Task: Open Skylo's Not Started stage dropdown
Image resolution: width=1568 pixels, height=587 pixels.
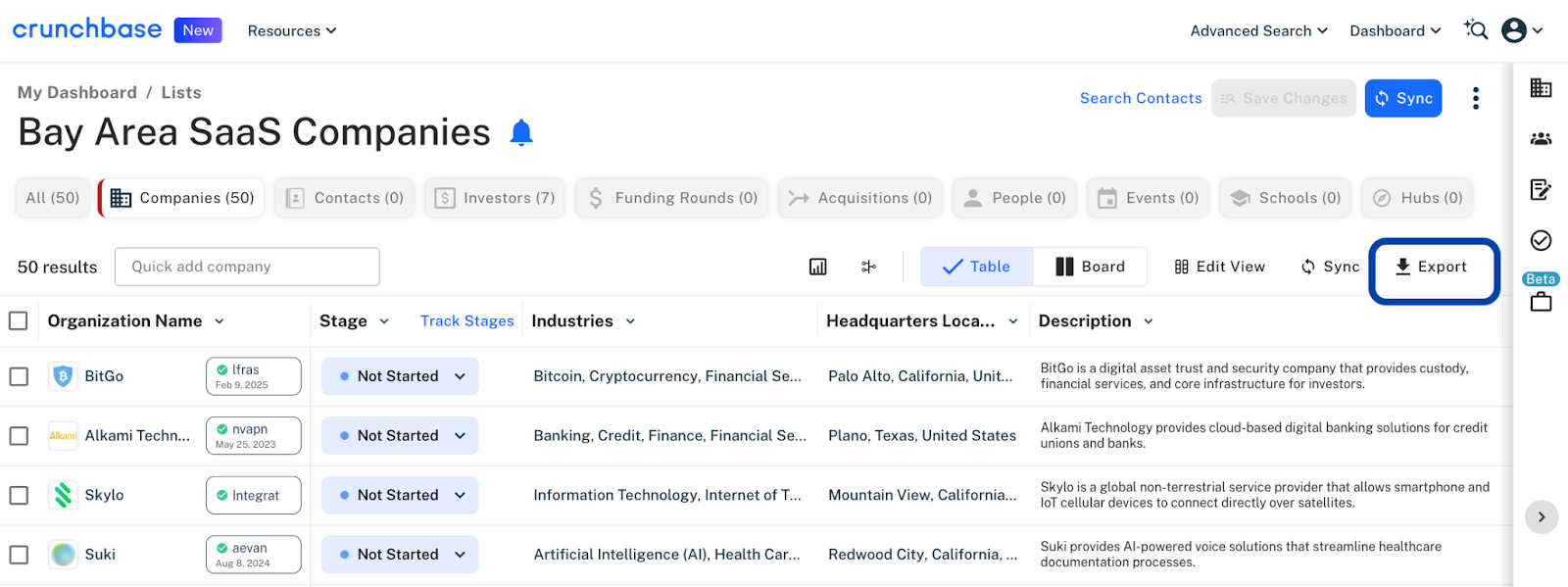Action: tap(400, 495)
